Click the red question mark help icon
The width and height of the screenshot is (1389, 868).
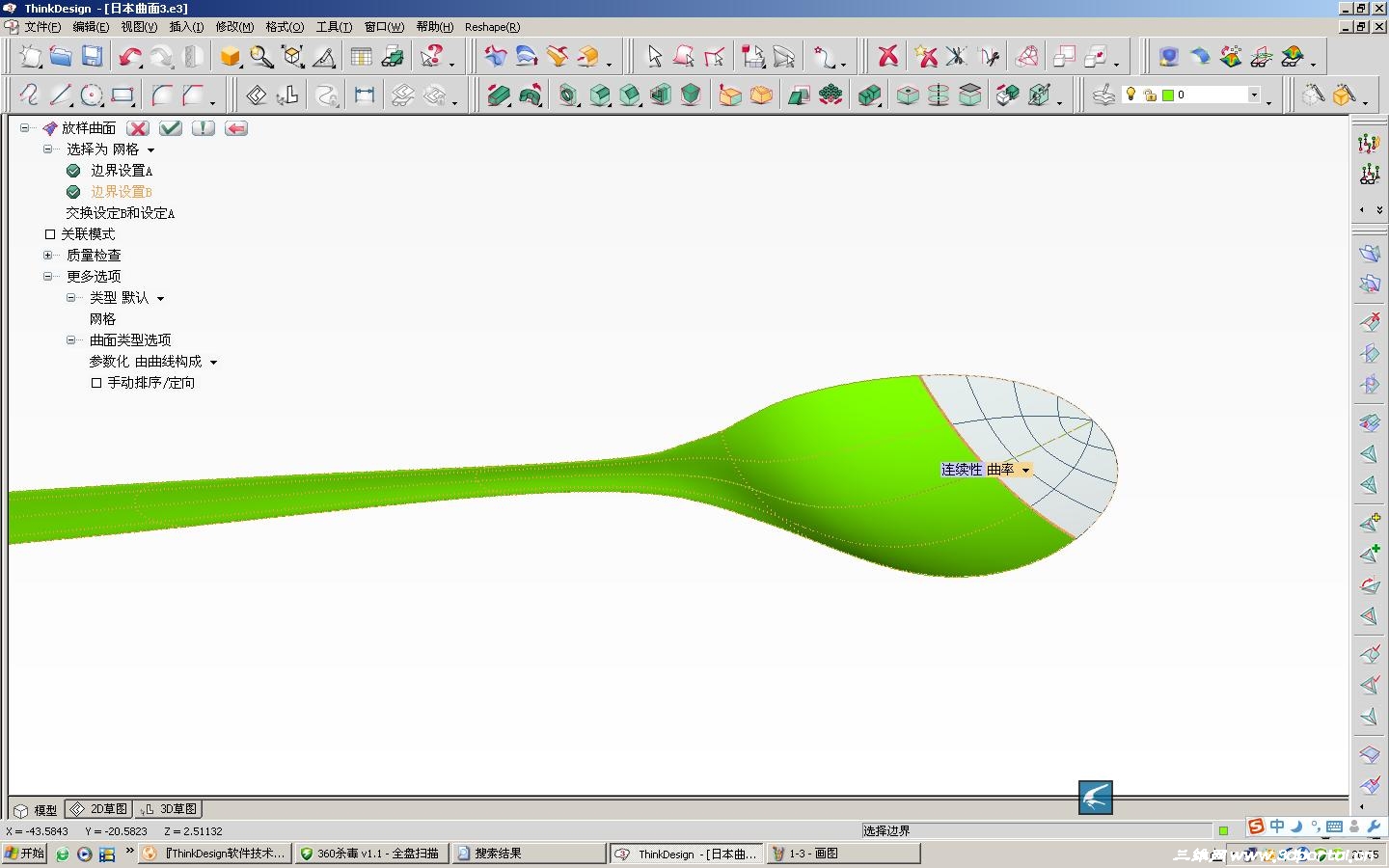click(x=432, y=57)
